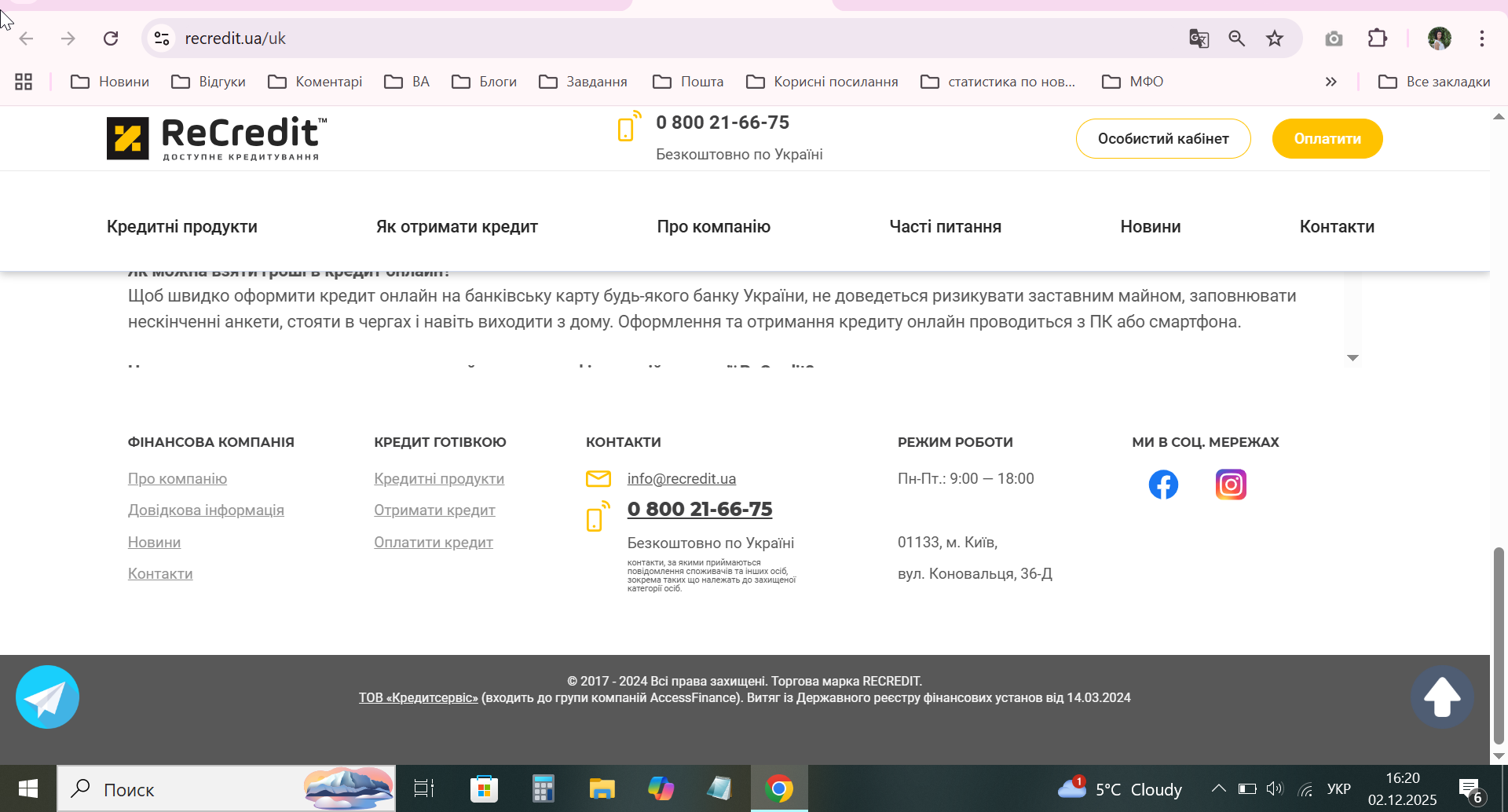This screenshot has height=812, width=1508.
Task: Switch to Chrome in taskbar
Action: [x=779, y=788]
